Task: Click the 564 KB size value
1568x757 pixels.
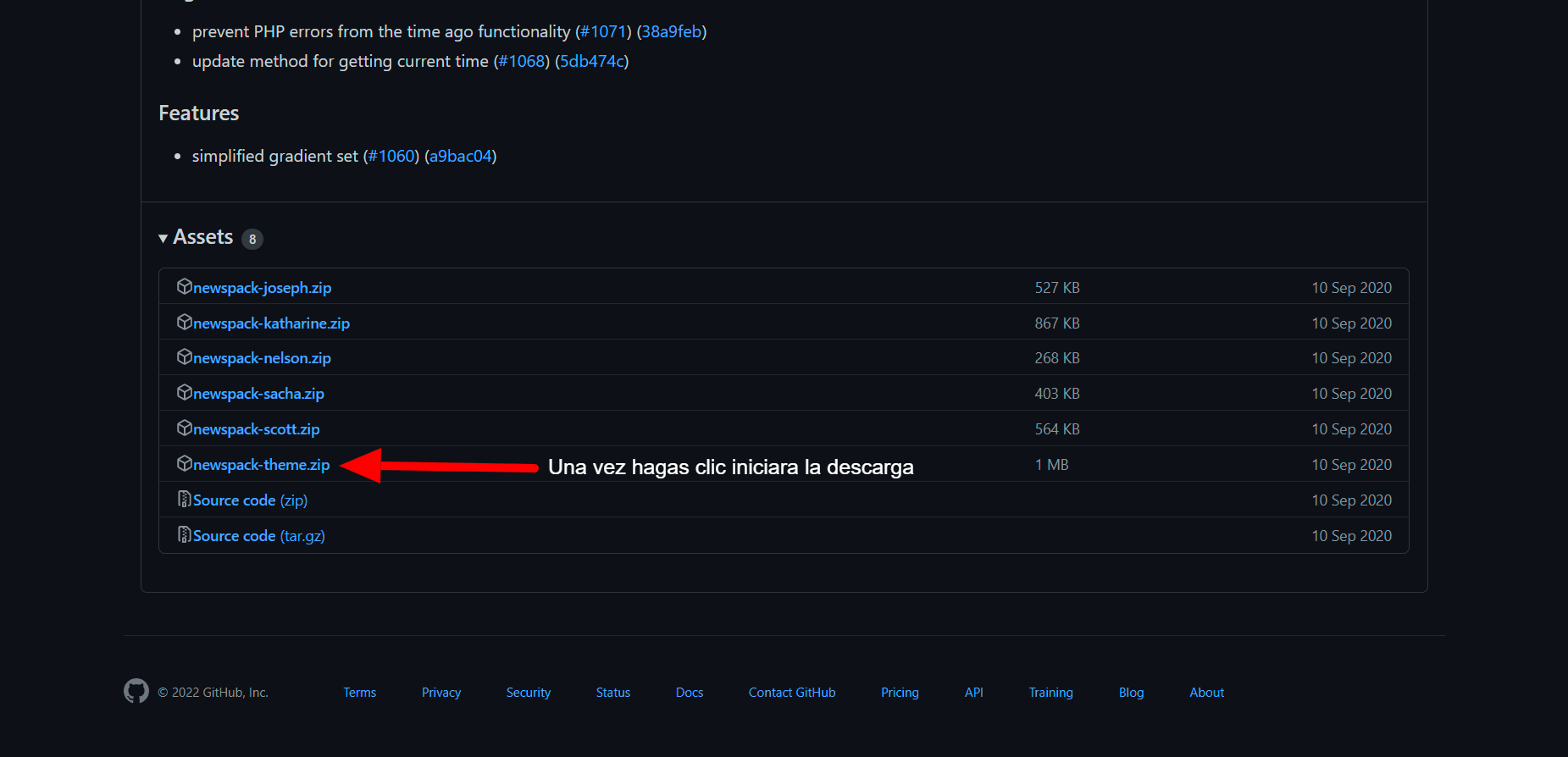Action: point(1057,429)
